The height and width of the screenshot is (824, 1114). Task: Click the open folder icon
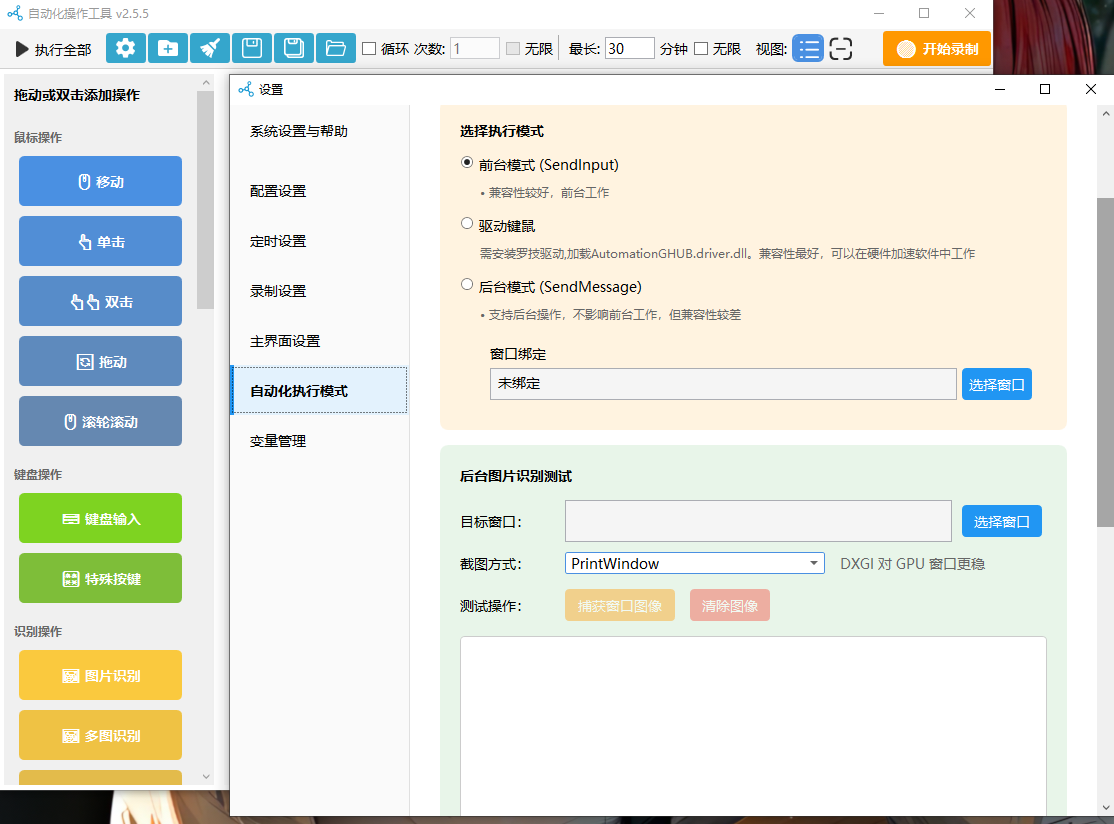(x=336, y=48)
